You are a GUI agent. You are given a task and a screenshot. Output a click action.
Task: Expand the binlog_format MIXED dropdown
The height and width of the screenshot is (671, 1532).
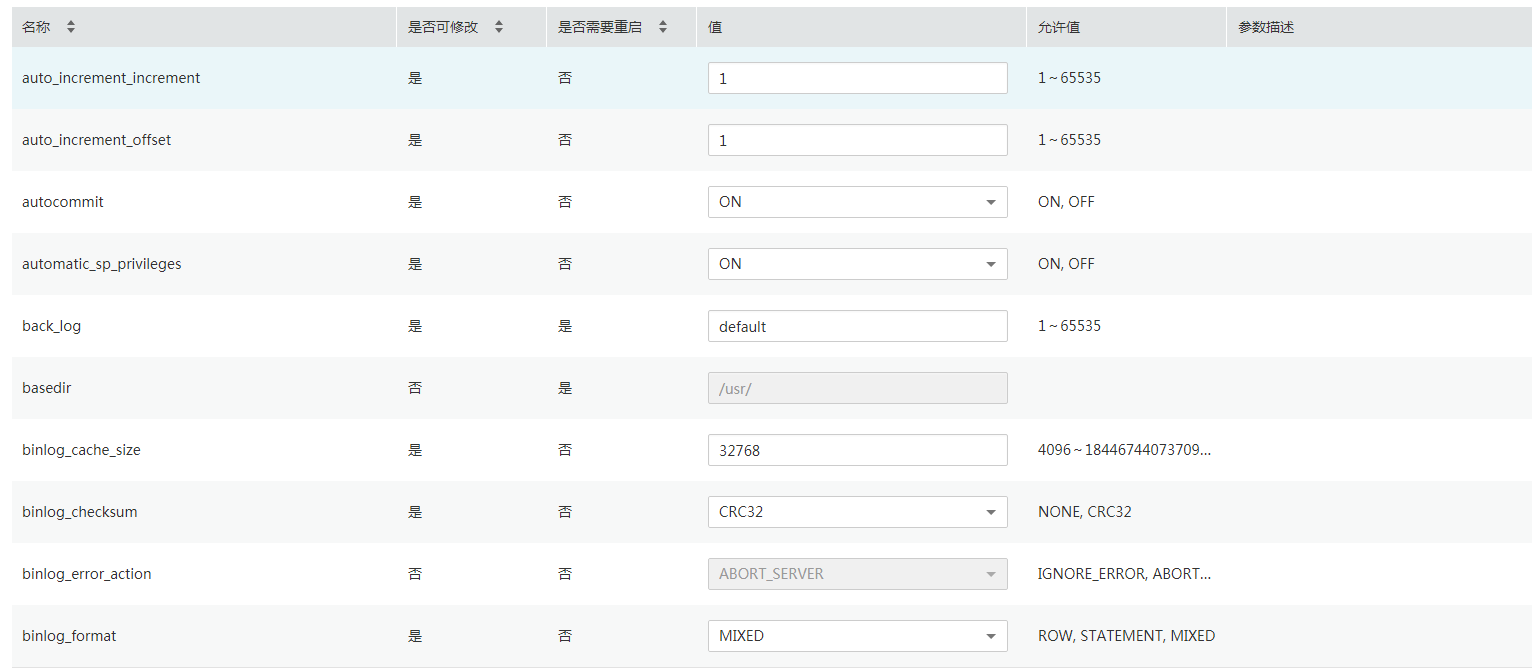tap(857, 636)
